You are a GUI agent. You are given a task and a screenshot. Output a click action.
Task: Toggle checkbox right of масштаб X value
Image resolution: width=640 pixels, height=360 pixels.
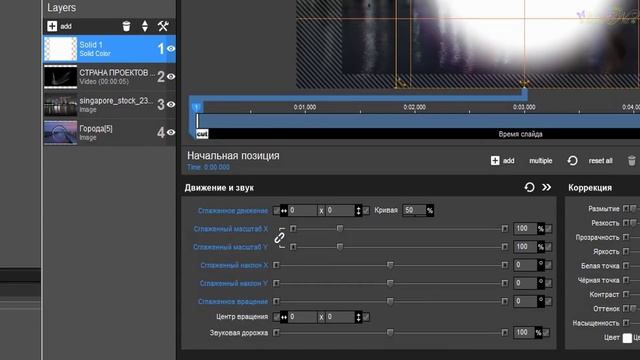point(549,229)
